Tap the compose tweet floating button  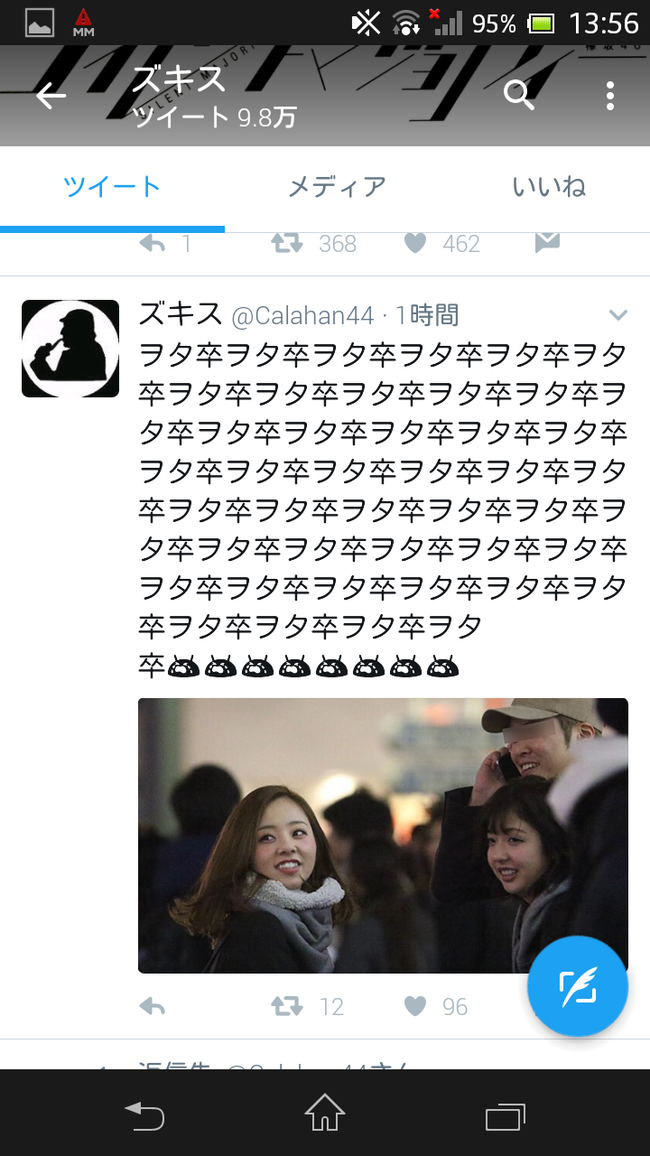pyautogui.click(x=577, y=986)
